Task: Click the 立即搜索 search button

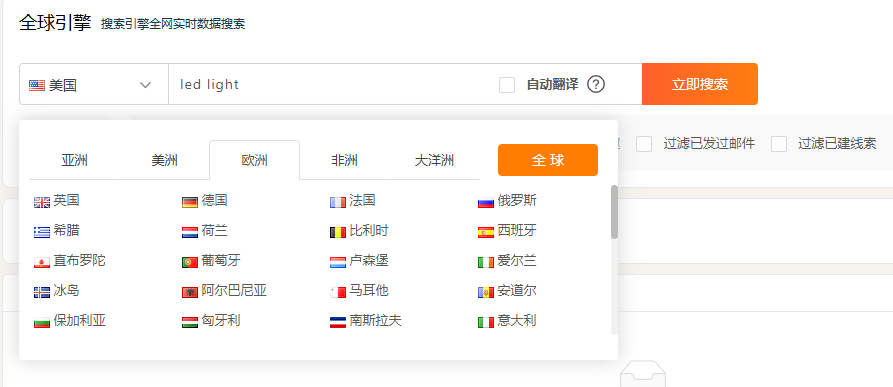Action: (x=700, y=84)
